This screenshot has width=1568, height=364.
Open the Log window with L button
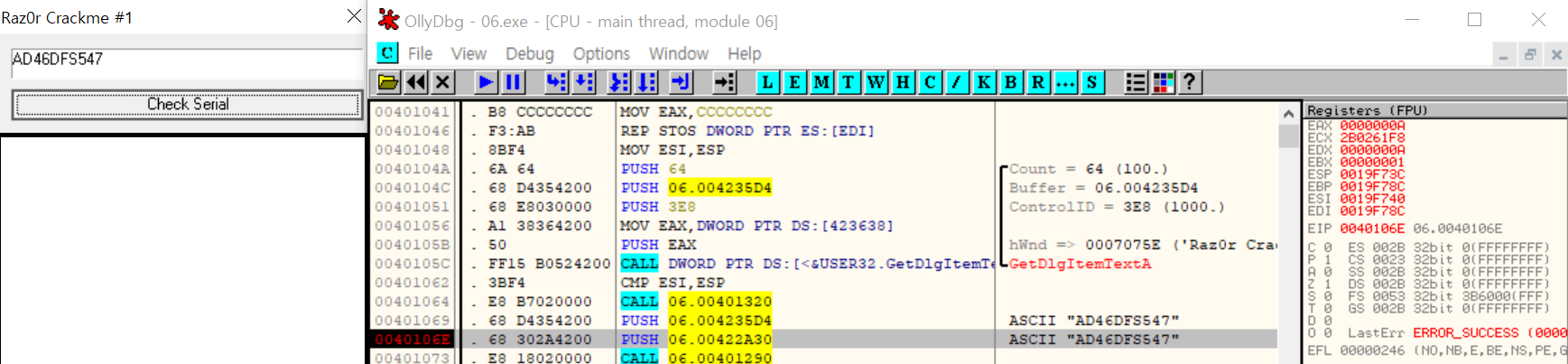(767, 83)
